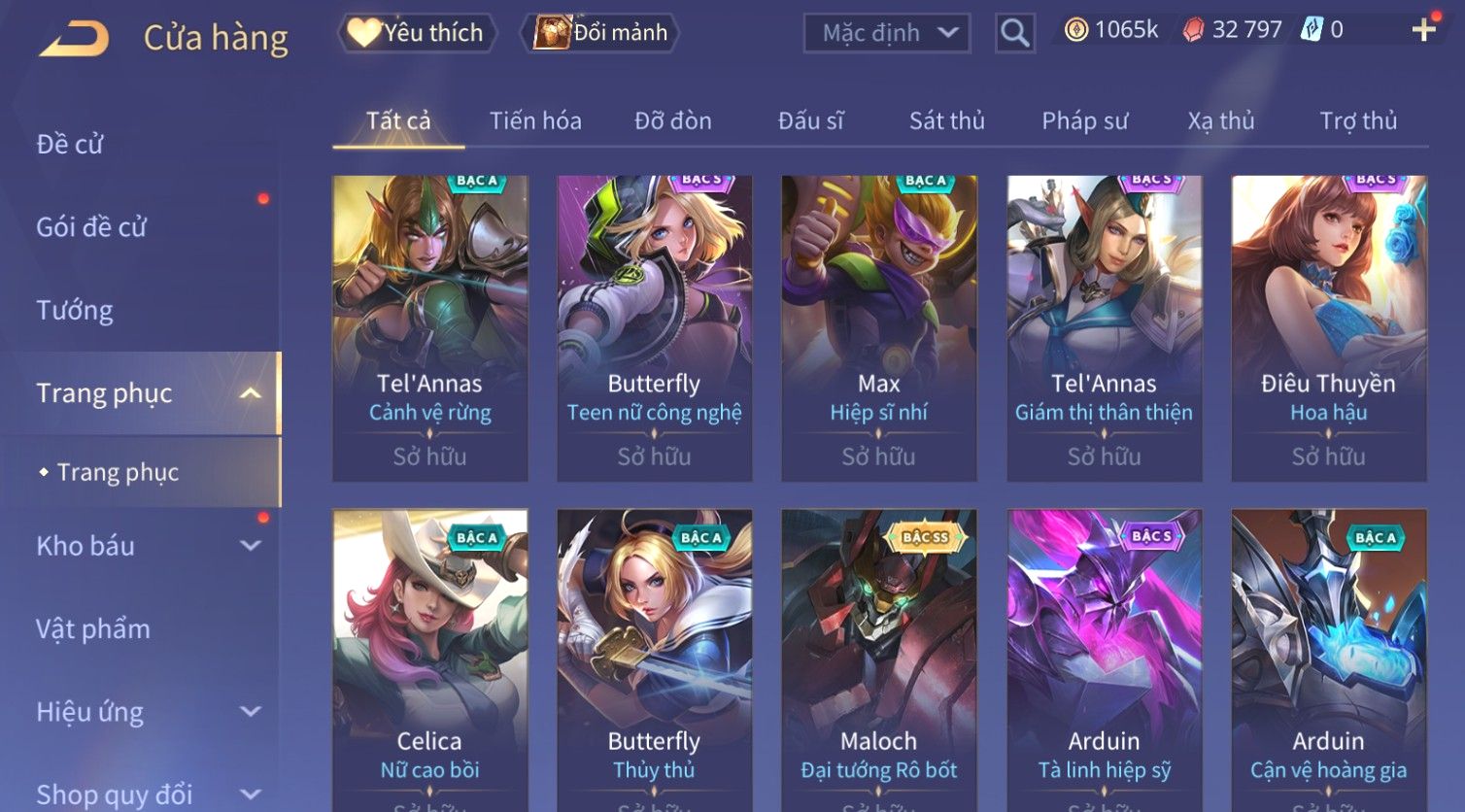Select Max Hiệp sĩ nhí skin card
The image size is (1465, 812).
(879, 328)
